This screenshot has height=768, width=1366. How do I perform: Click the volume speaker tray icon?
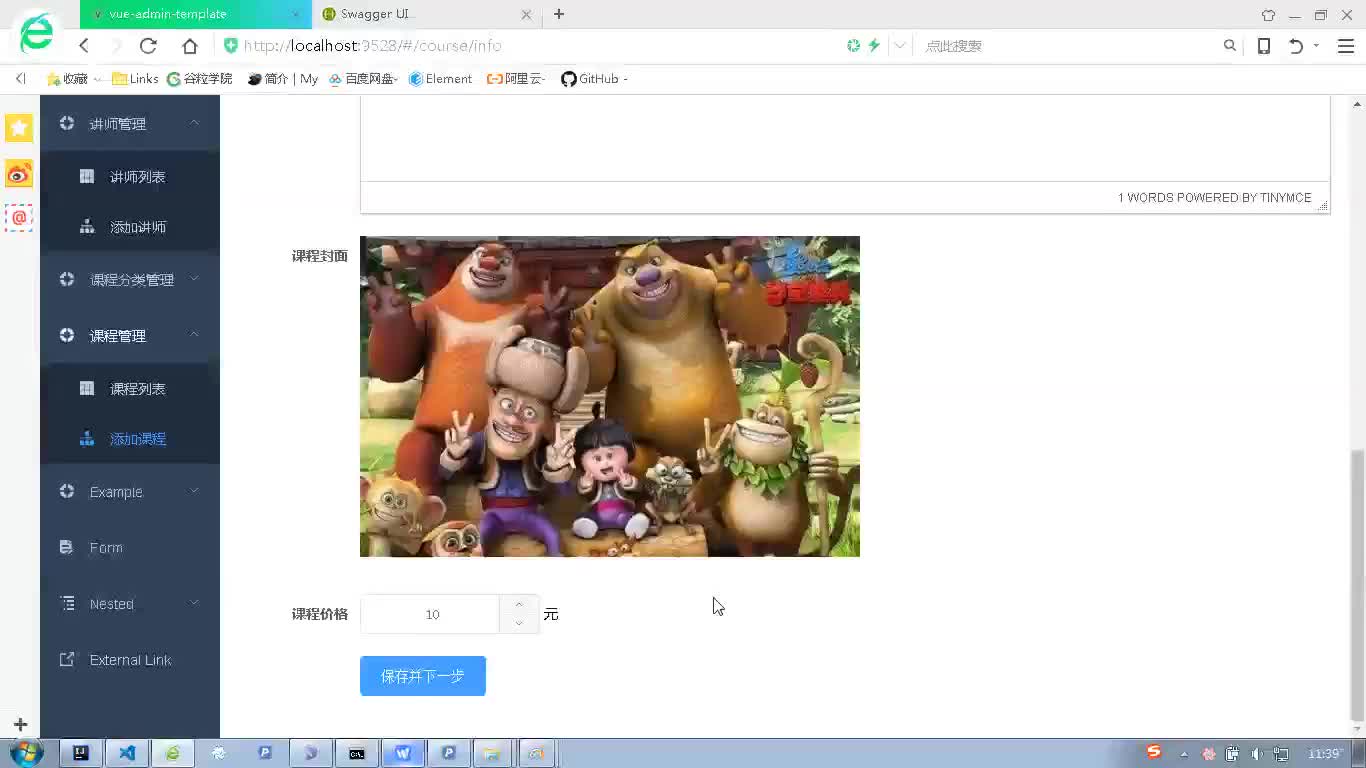point(1257,754)
